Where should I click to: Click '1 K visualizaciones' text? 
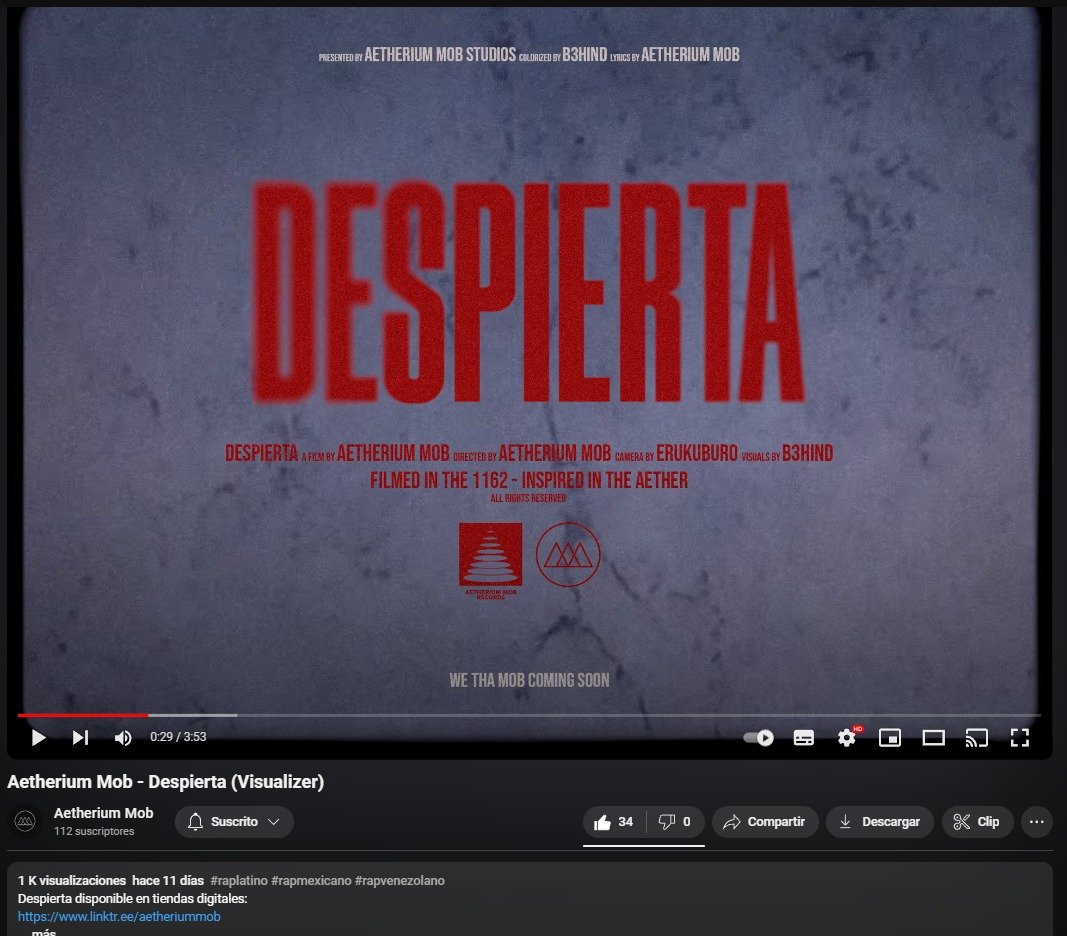pos(71,880)
